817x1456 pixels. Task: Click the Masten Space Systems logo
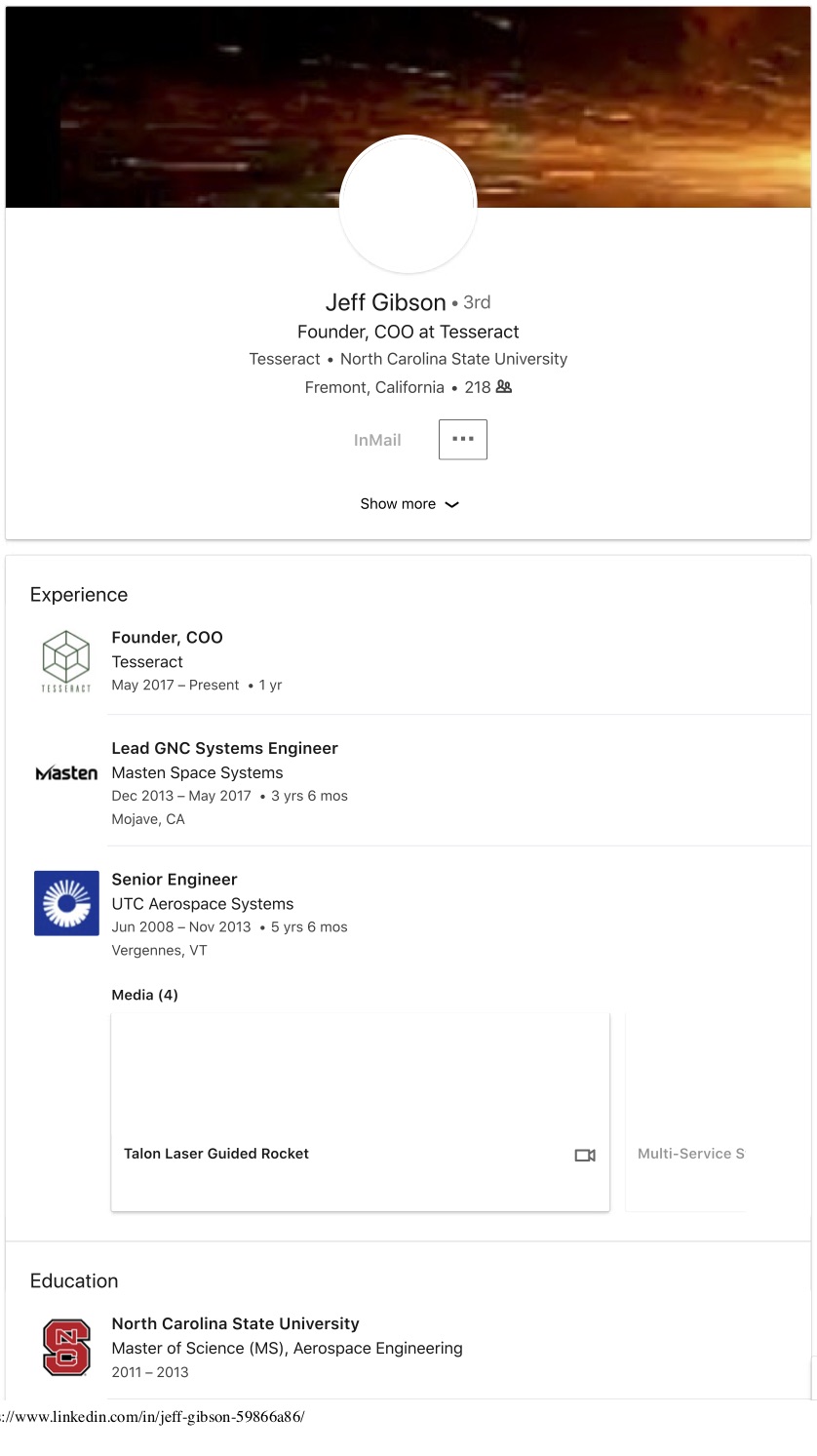[66, 773]
